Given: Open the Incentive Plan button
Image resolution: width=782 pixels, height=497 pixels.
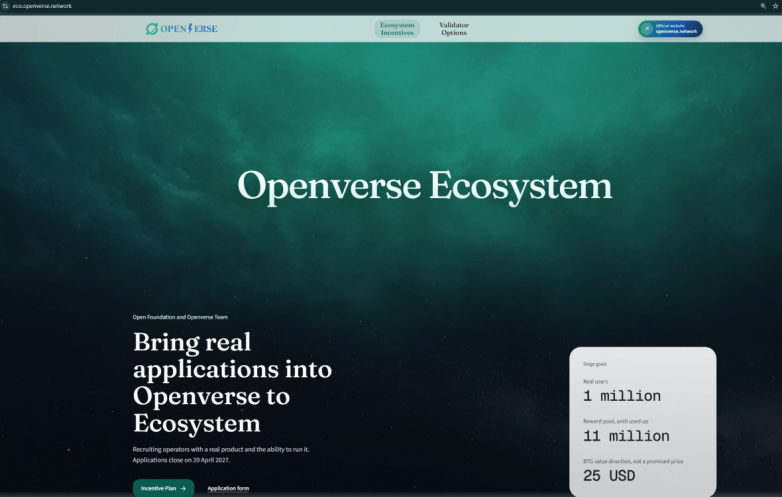Looking at the screenshot, I should (x=163, y=488).
